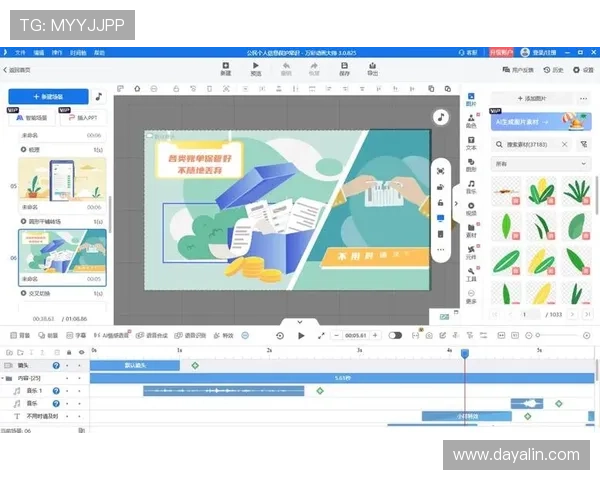Click the lock icon in floating canvas toolbar
This screenshot has width=600, height=480.
pyautogui.click(x=440, y=202)
